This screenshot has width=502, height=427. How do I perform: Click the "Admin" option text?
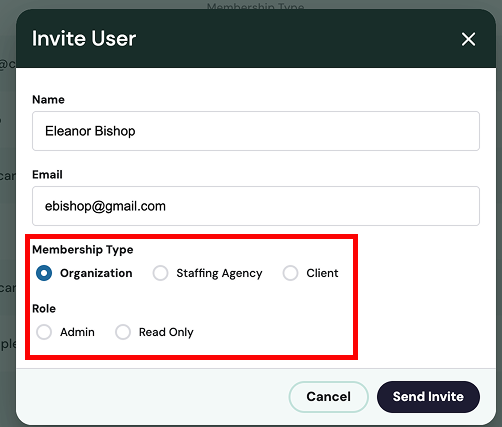click(x=77, y=332)
